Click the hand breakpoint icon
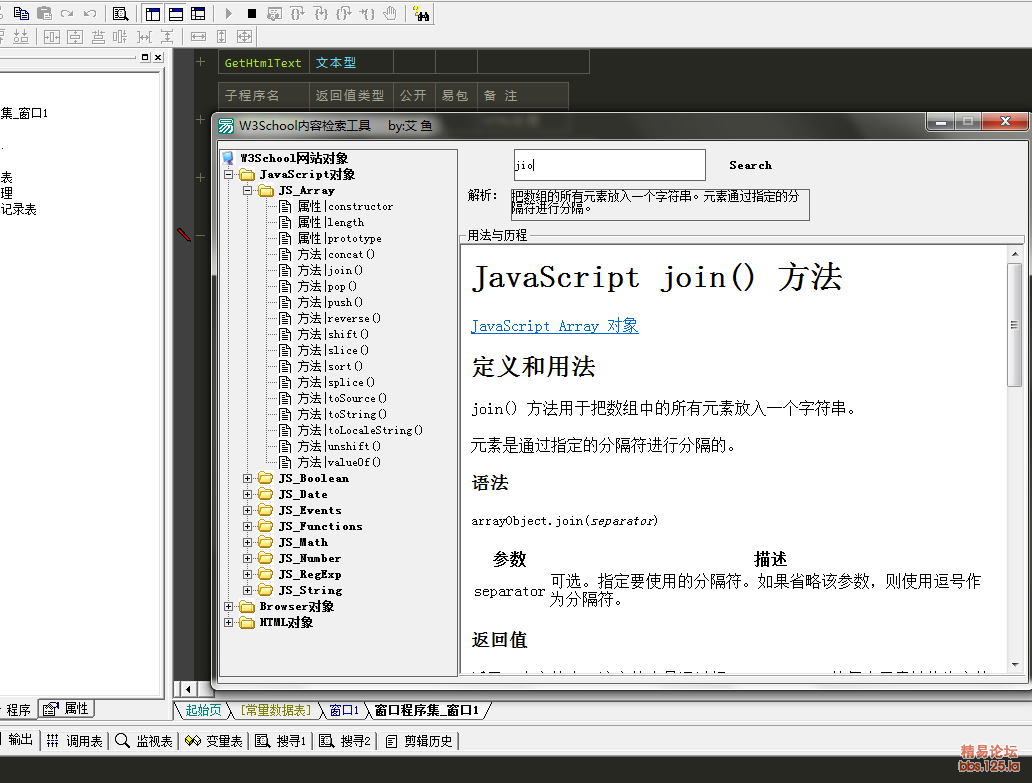Screen dimensions: 1032x783 390,13
